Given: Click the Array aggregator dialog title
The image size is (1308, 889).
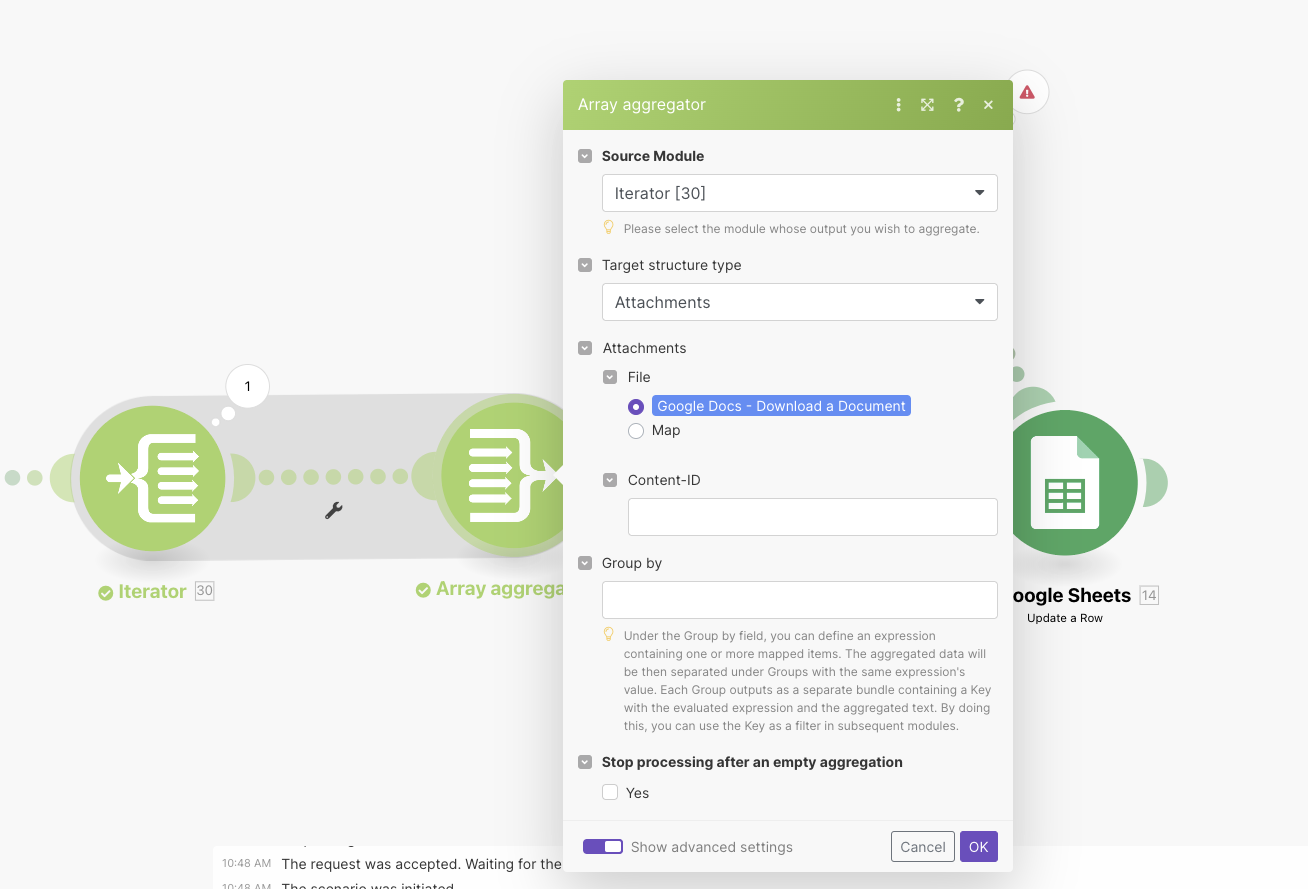Looking at the screenshot, I should tap(642, 105).
